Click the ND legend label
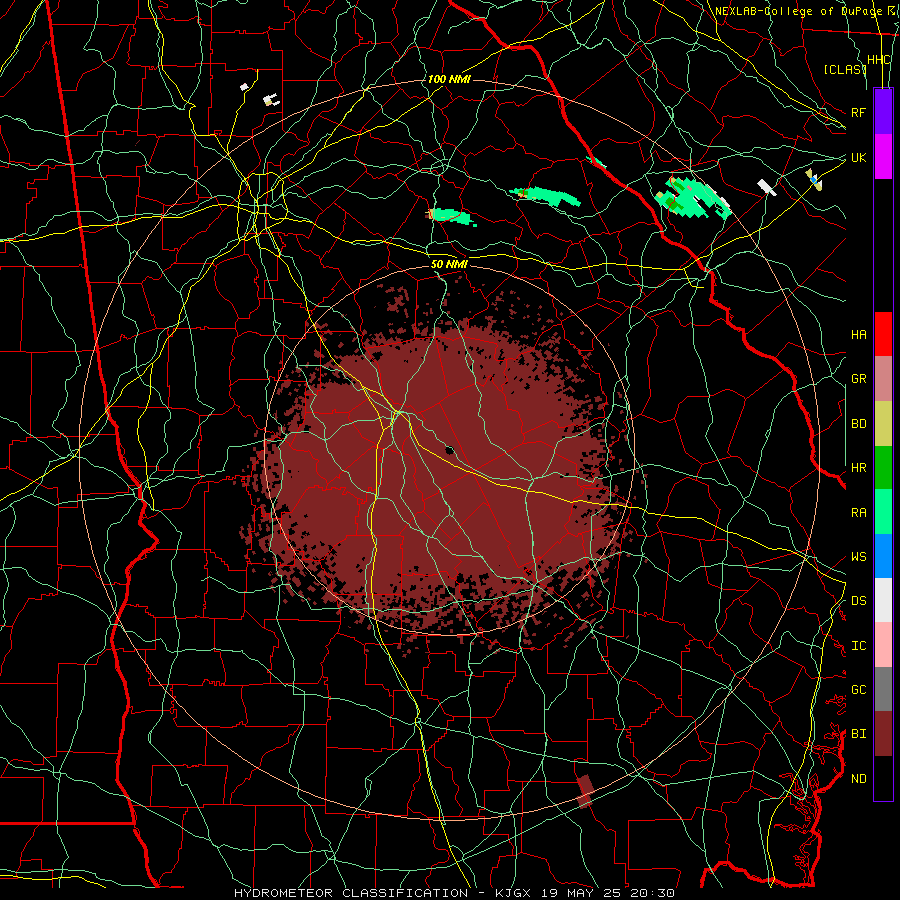900x900 pixels. pyautogui.click(x=858, y=779)
